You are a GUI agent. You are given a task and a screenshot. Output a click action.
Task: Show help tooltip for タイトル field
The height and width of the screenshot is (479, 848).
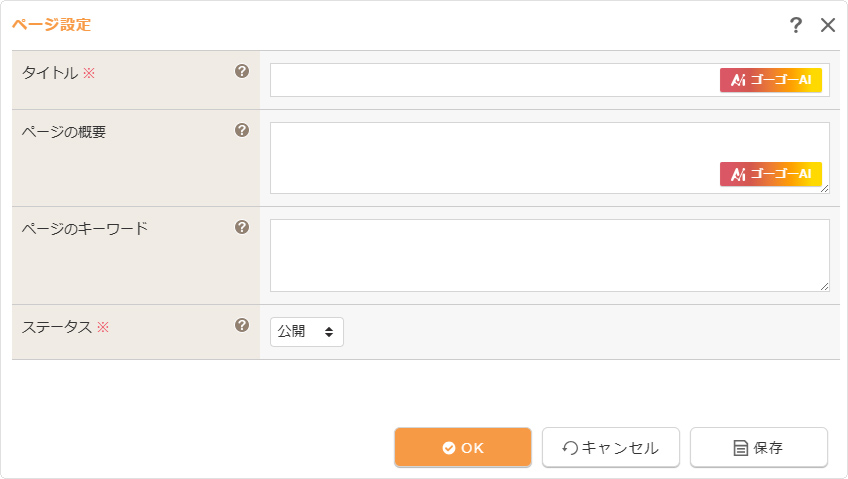tap(242, 72)
